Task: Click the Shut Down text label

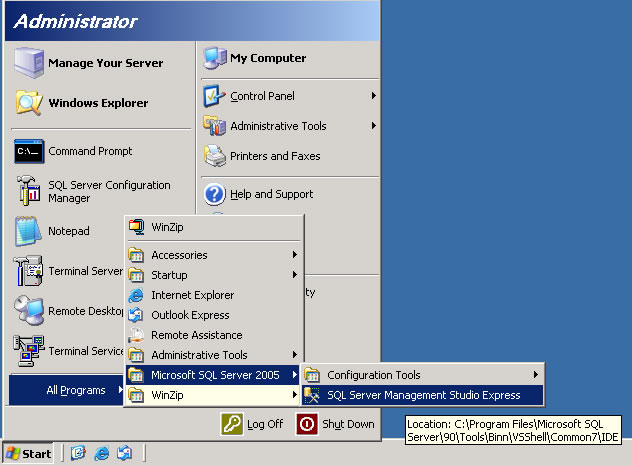Action: tap(348, 424)
